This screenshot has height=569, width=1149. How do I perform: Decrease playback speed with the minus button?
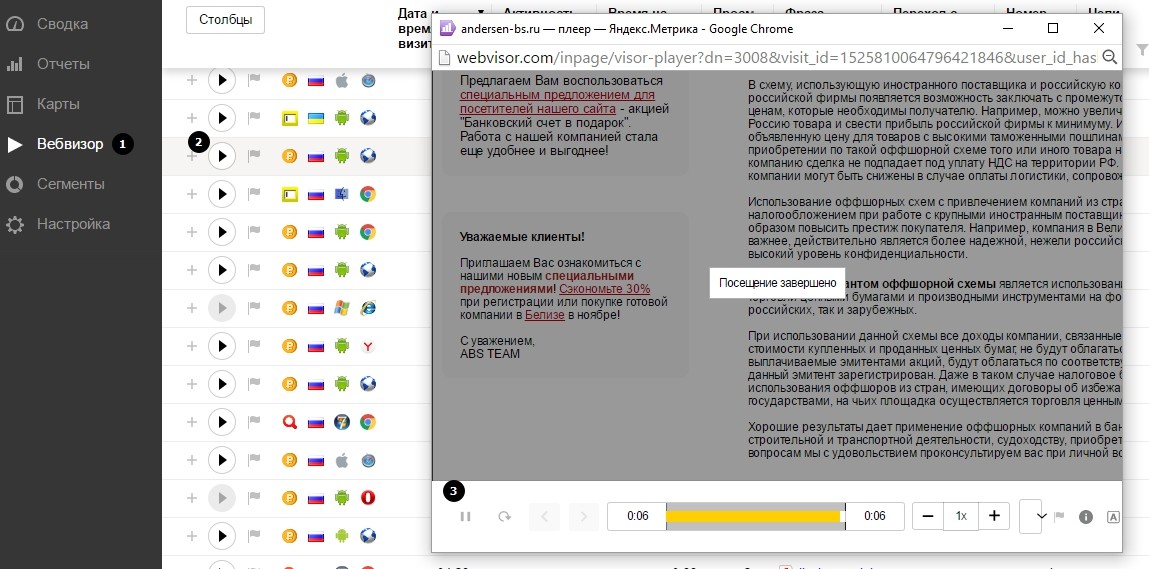click(x=928, y=516)
